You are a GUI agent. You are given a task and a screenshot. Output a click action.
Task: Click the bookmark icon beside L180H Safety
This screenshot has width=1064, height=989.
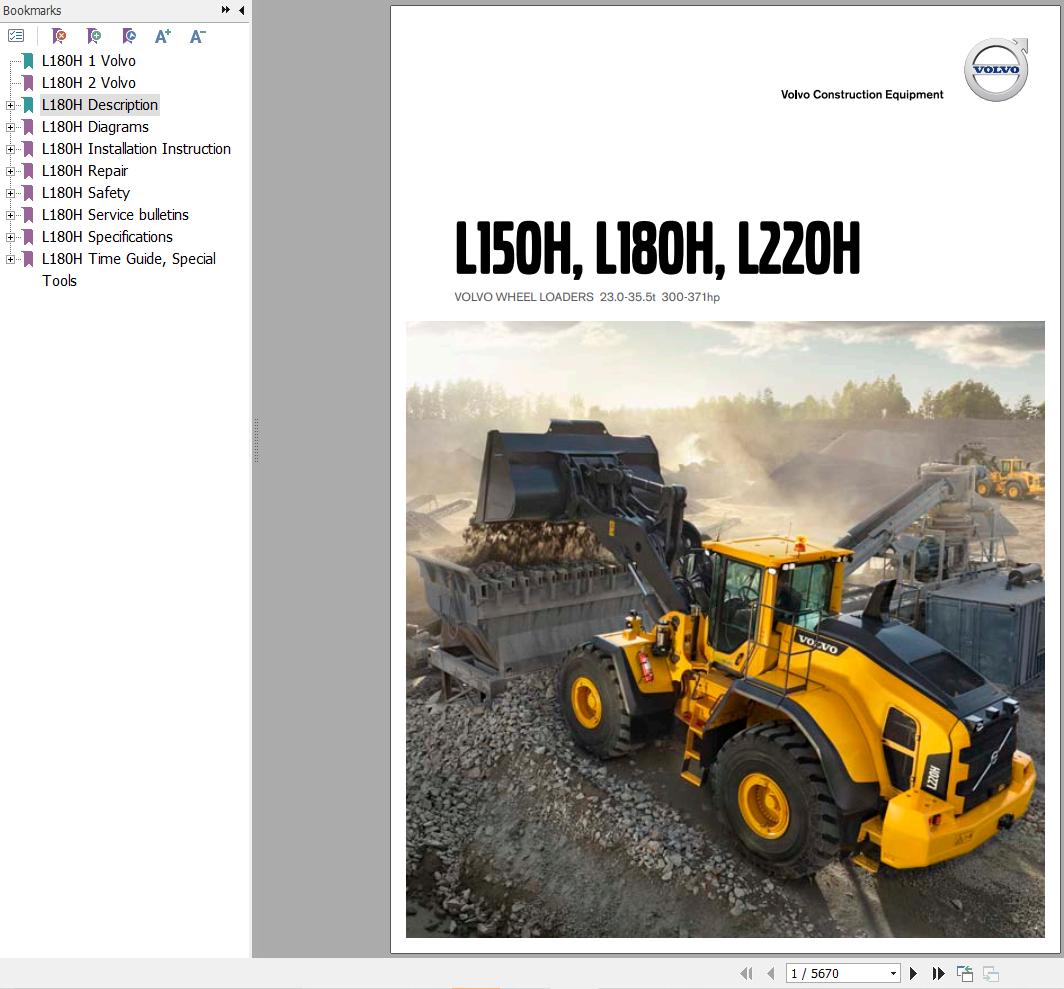point(28,193)
